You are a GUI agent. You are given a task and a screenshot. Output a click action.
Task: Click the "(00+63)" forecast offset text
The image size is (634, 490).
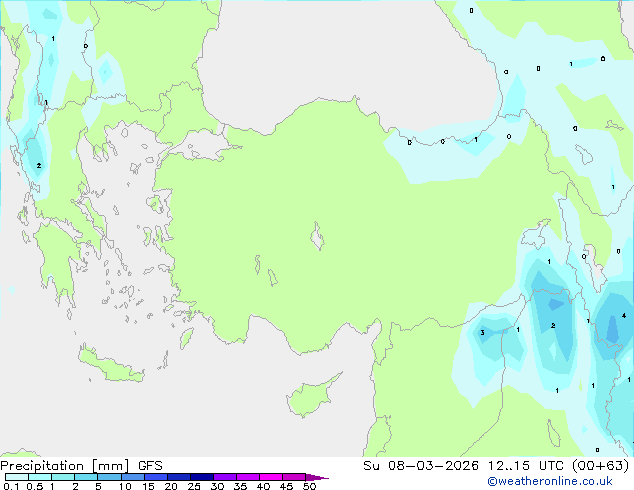[x=600, y=466]
